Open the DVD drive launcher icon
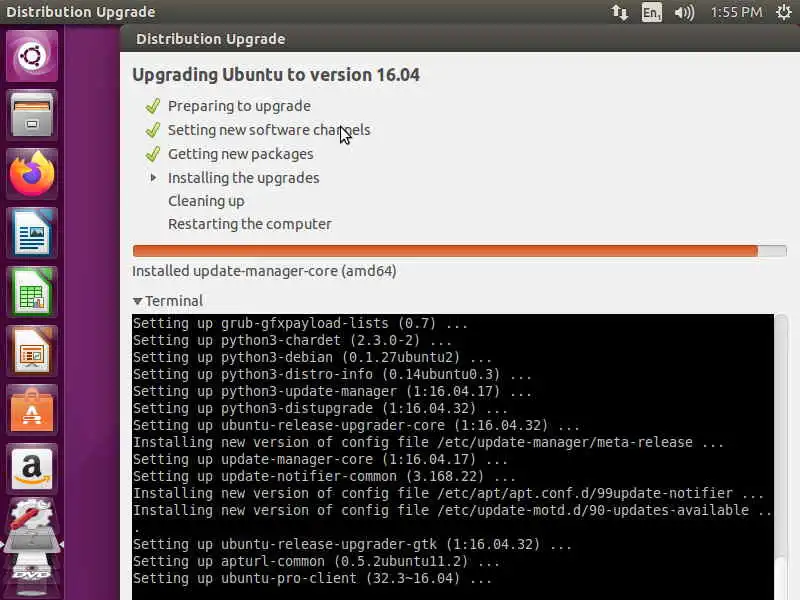 coord(32,571)
